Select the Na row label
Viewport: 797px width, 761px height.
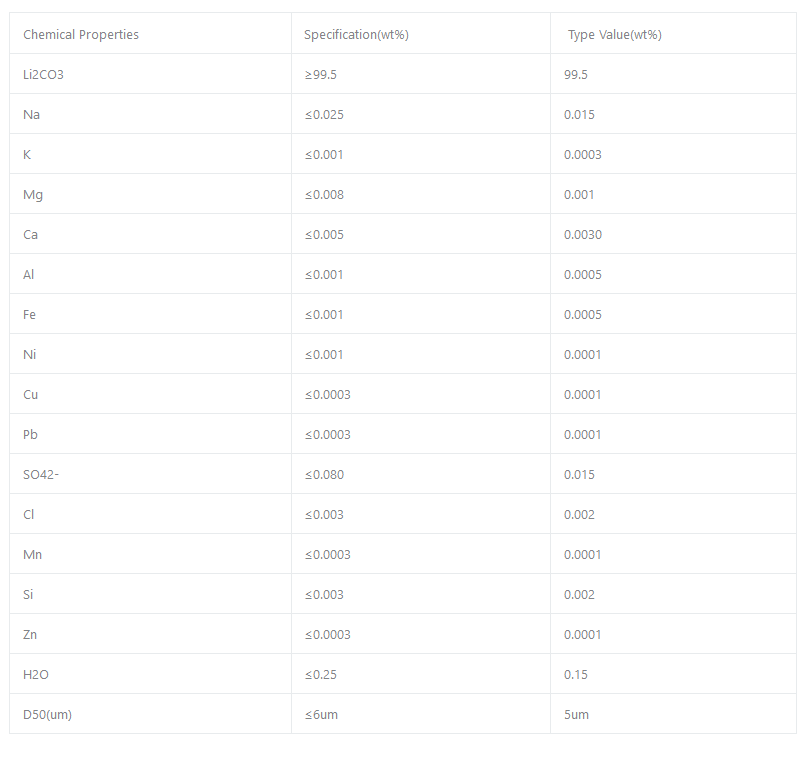pyautogui.click(x=32, y=115)
